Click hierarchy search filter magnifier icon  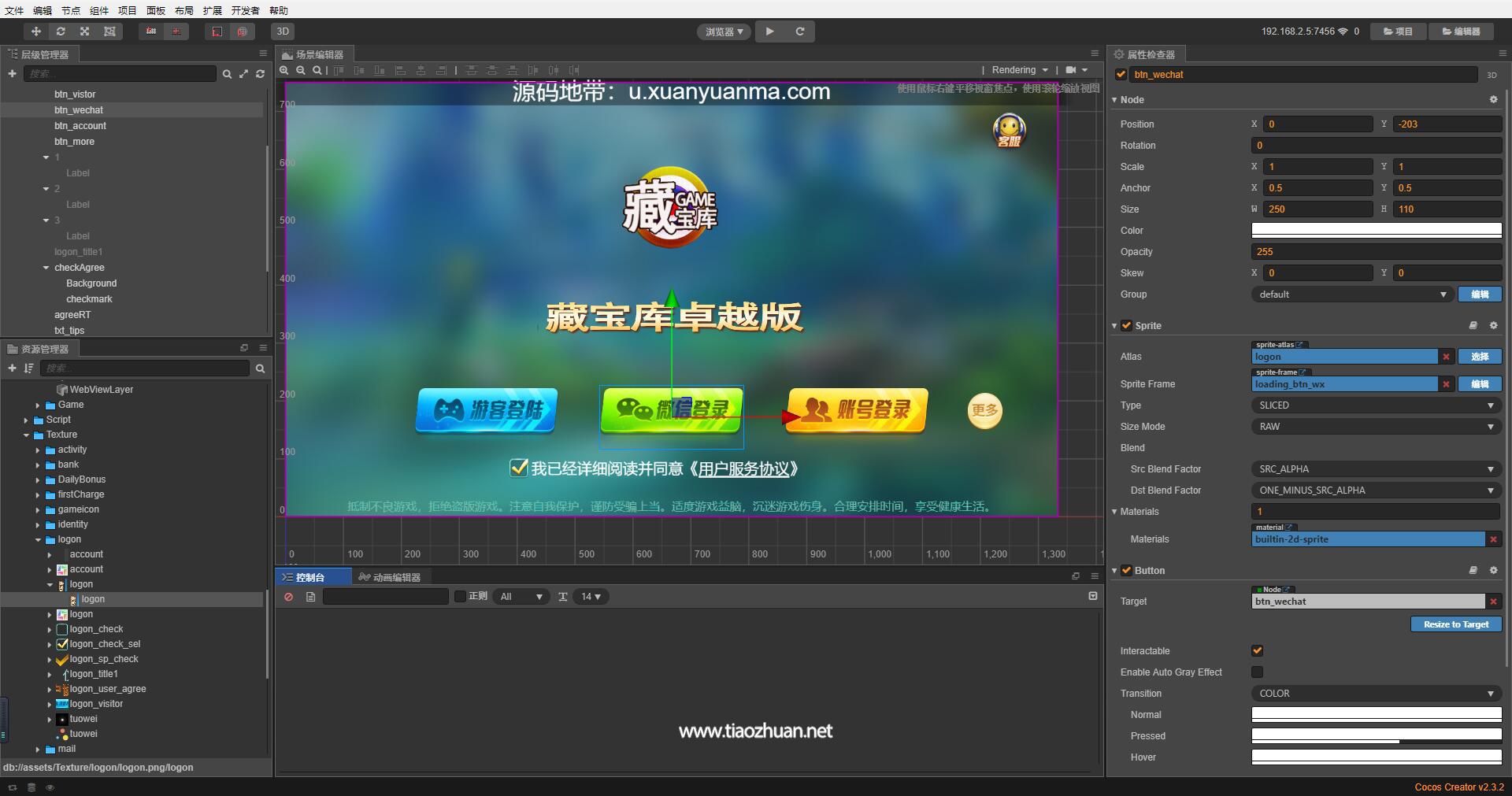point(227,74)
